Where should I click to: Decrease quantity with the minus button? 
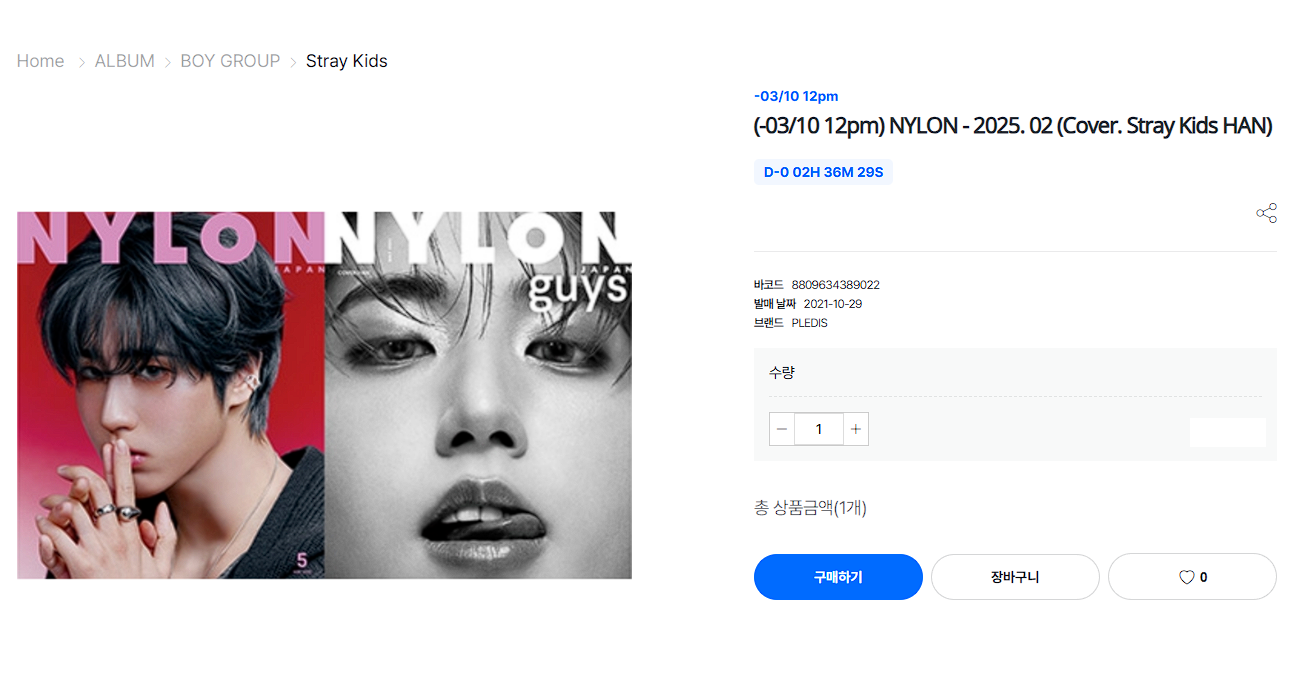pos(782,429)
